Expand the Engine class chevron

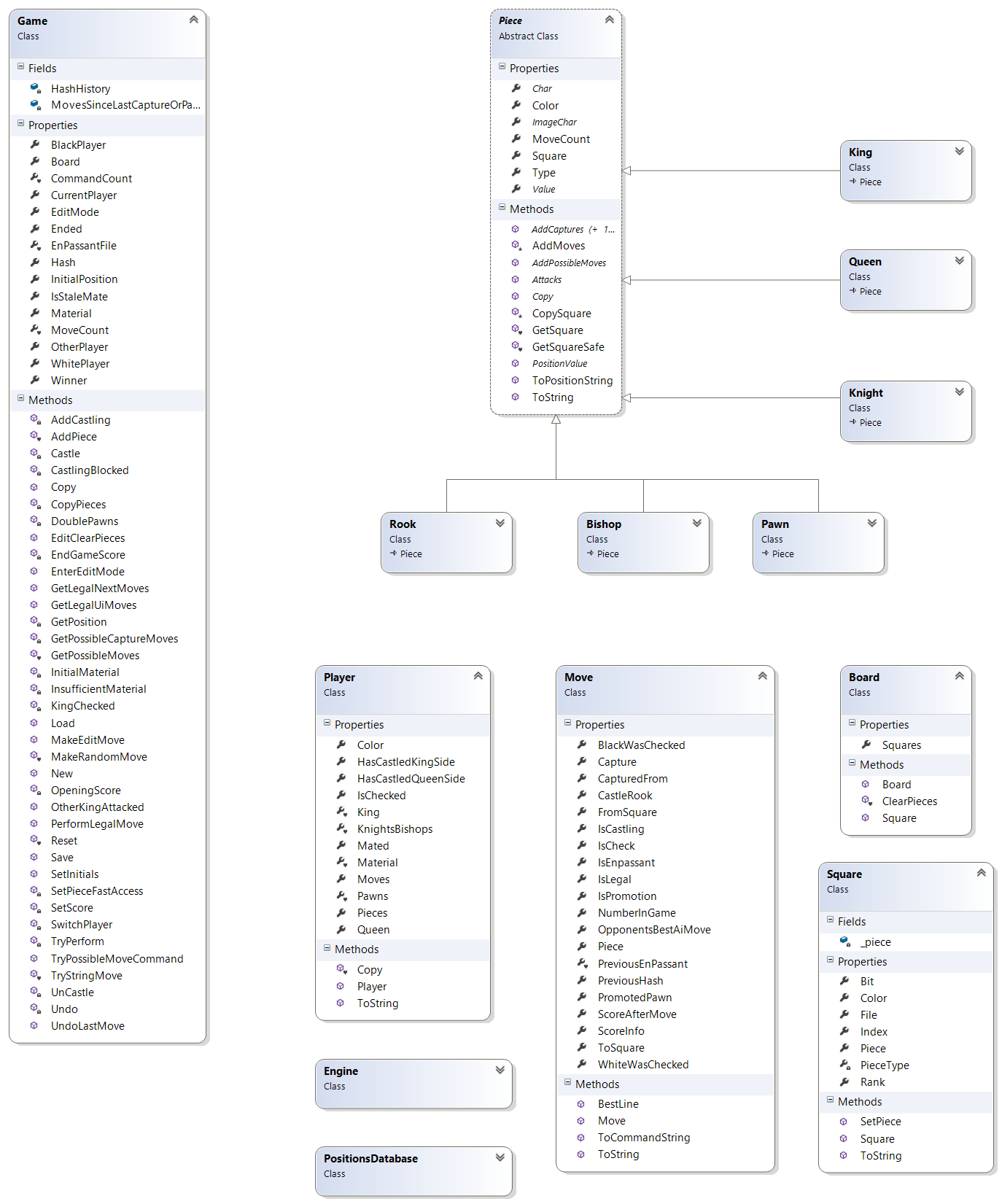pos(500,1070)
